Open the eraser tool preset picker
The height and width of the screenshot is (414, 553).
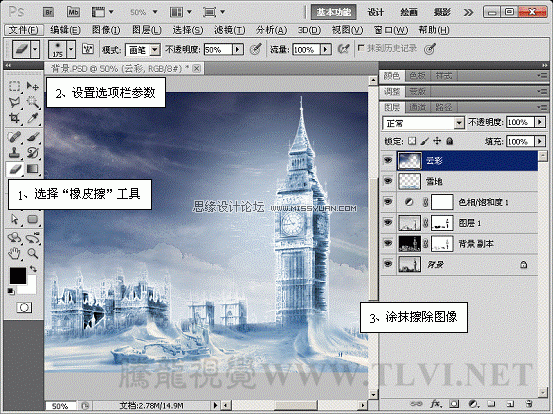35,49
